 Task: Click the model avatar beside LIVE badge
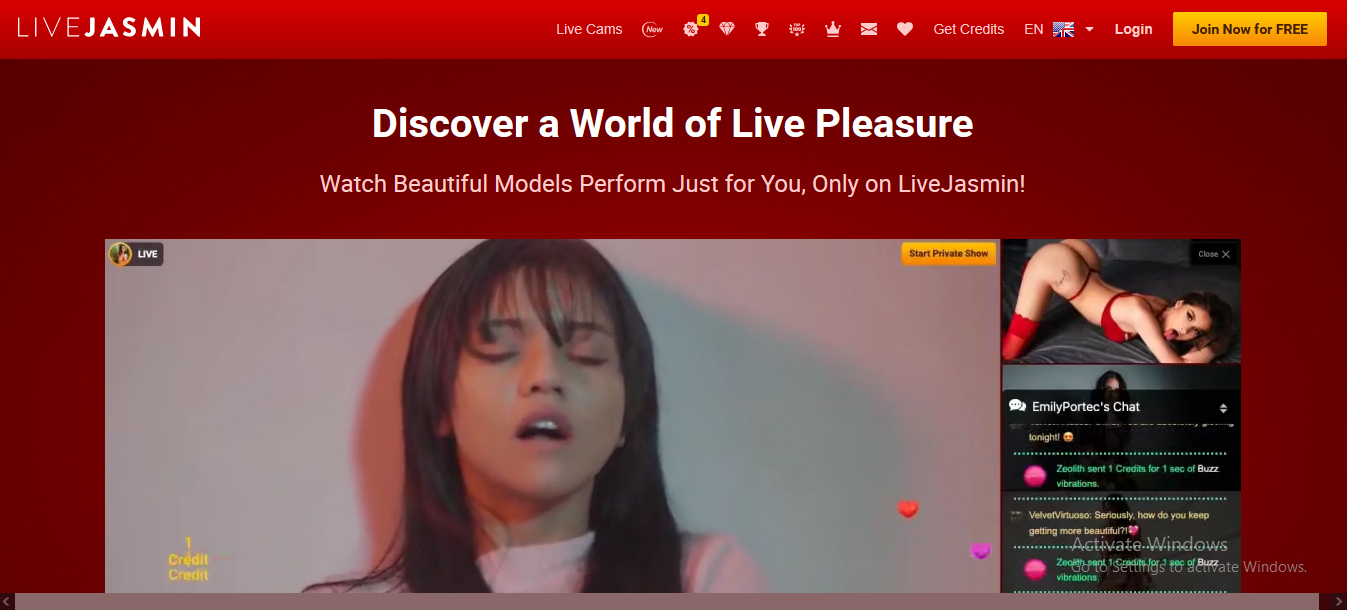121,254
